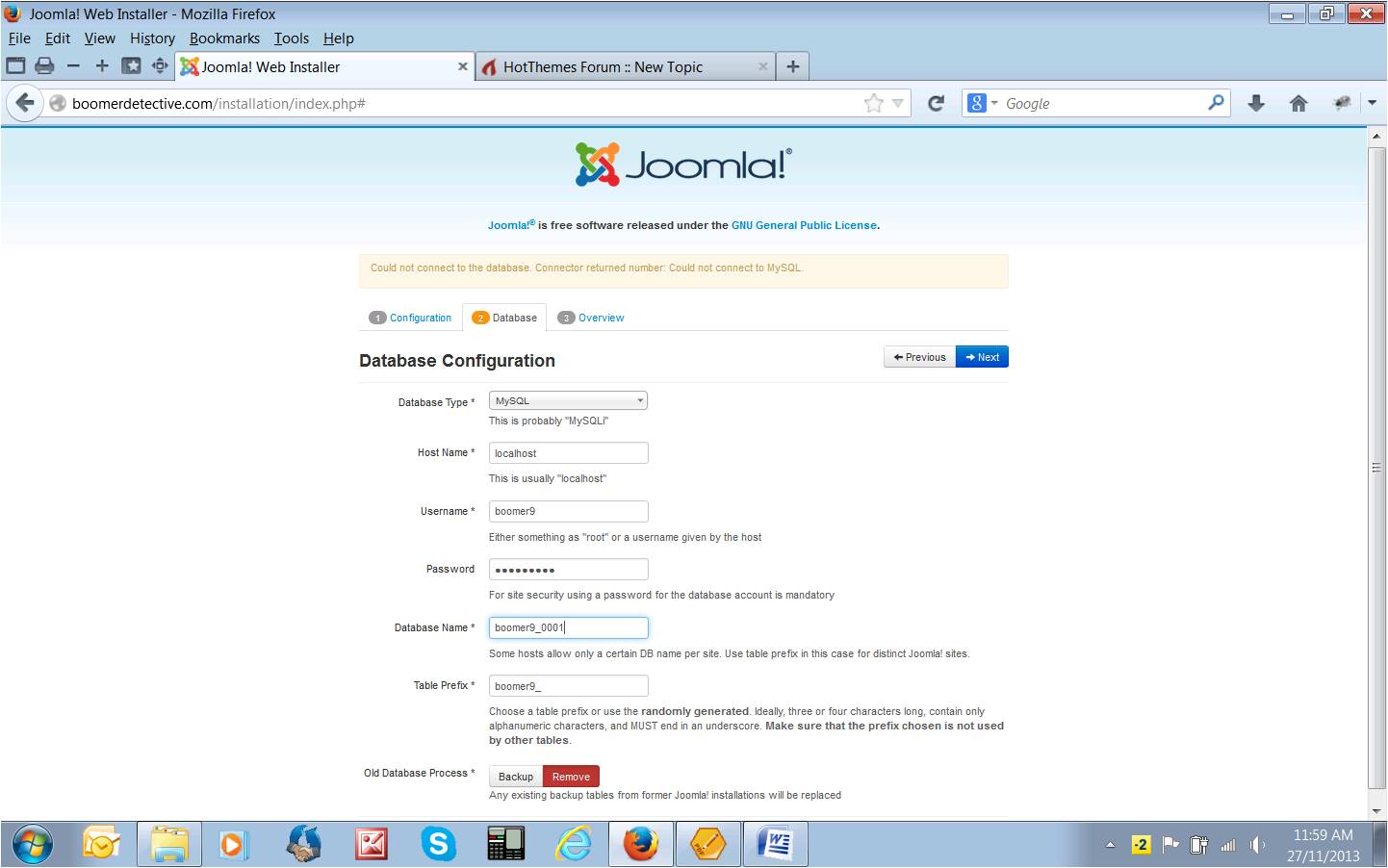
Task: Reload the page with the refresh icon
Action: [x=936, y=103]
